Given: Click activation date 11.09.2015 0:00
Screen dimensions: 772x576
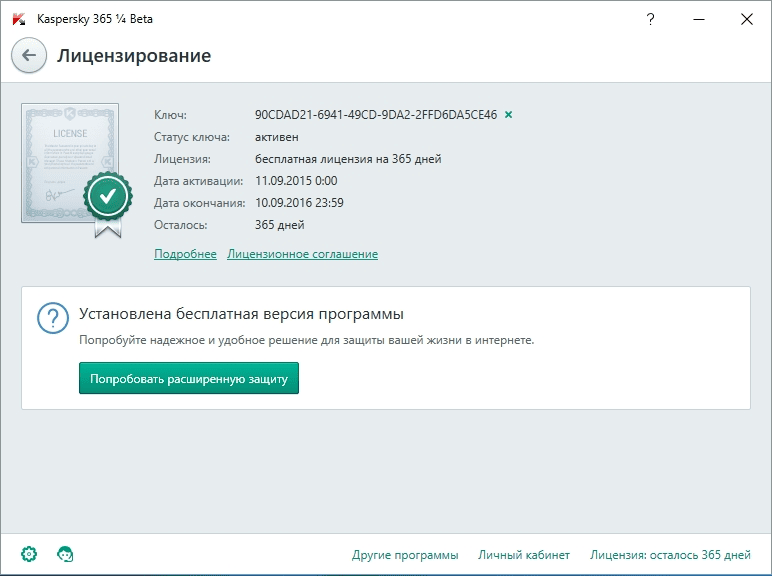Looking at the screenshot, I should point(296,181).
